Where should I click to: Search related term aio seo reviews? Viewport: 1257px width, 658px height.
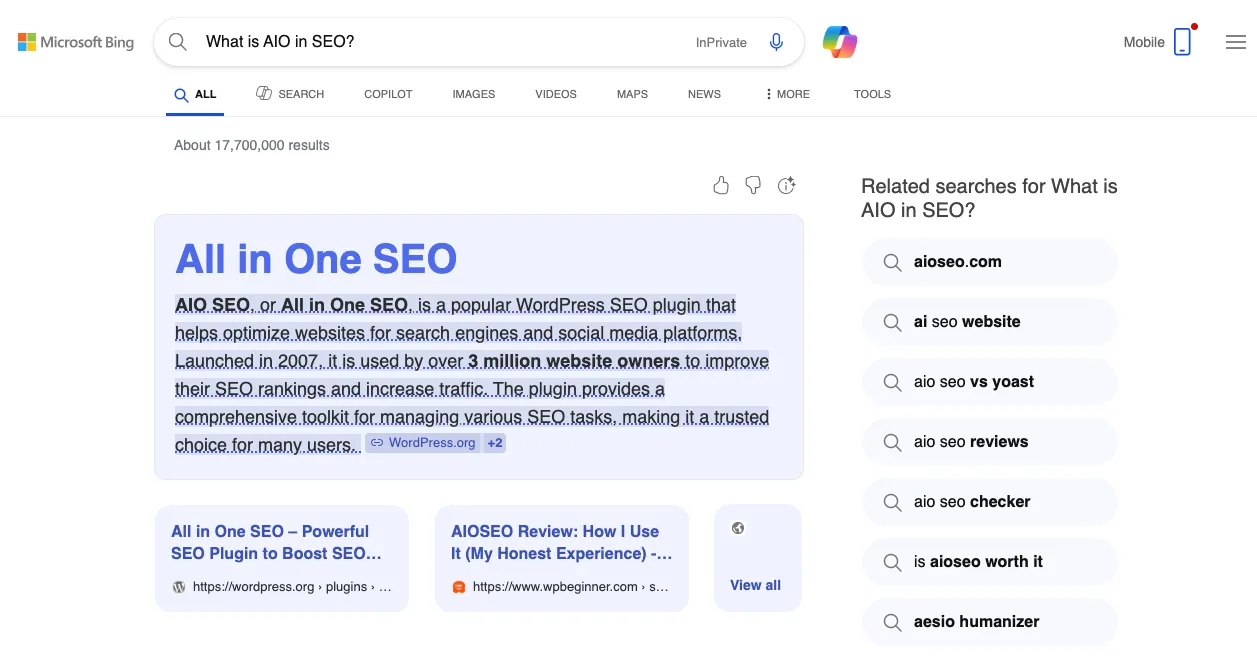tap(990, 442)
